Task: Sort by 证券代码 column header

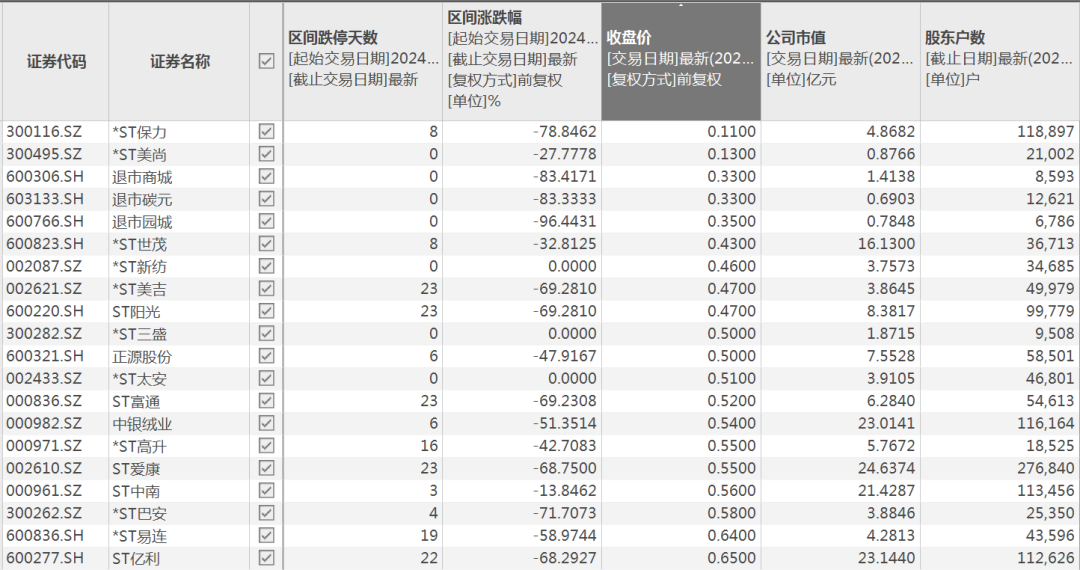Action: [x=56, y=61]
